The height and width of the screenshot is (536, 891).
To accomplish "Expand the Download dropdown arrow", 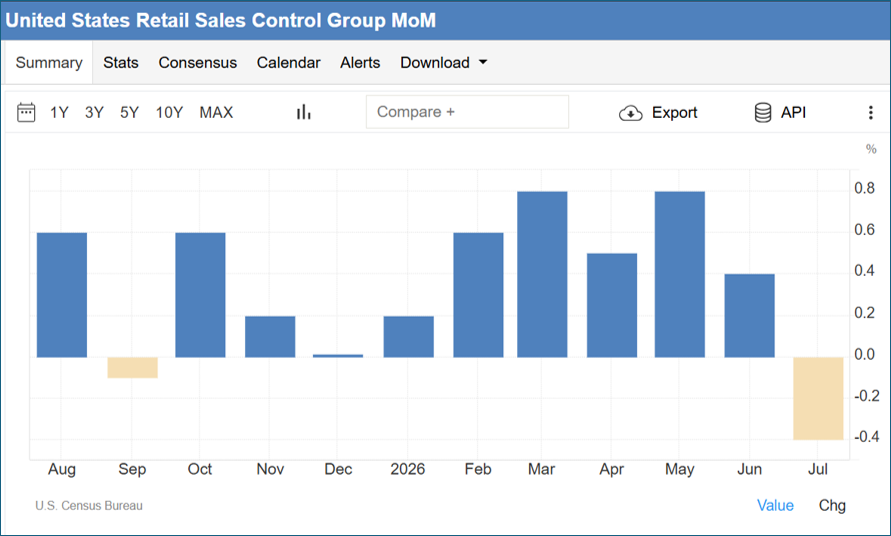I will click(483, 62).
